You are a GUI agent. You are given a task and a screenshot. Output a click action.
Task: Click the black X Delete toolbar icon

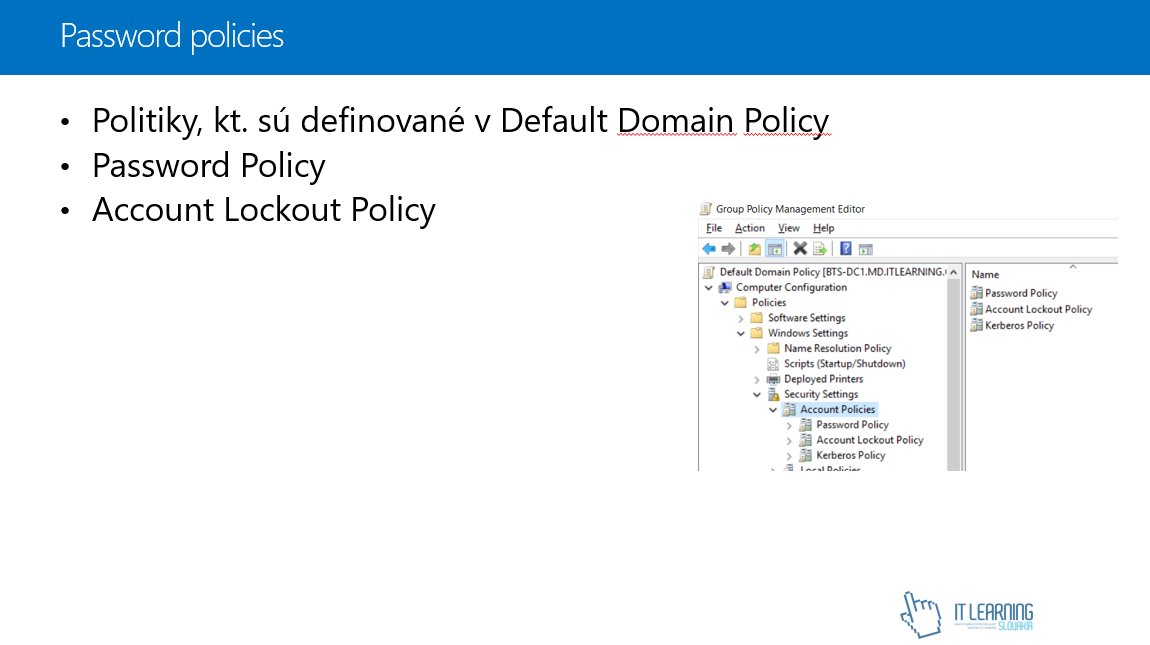coord(800,249)
